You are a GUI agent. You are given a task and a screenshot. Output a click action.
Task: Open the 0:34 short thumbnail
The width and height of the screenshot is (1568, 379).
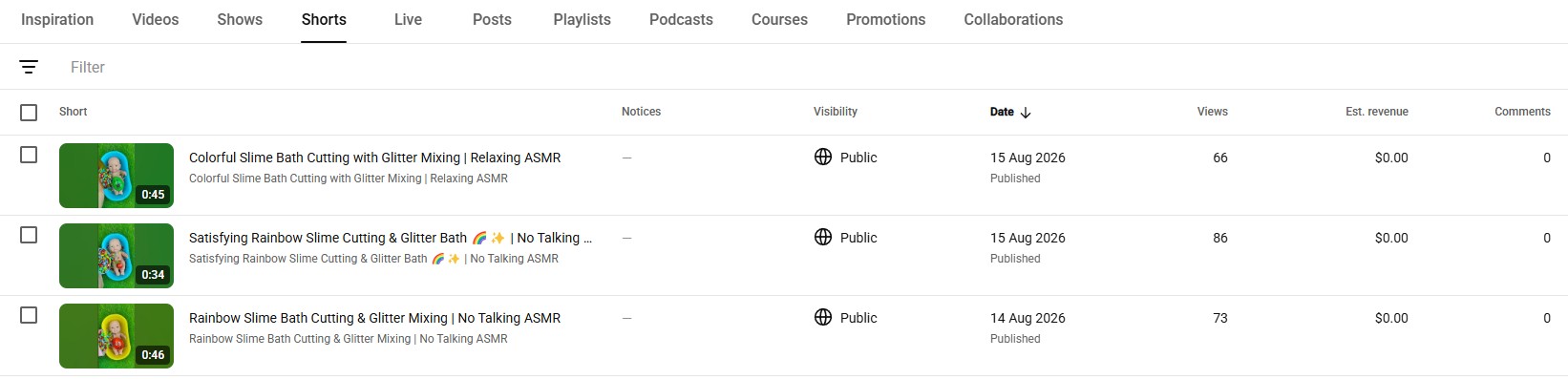coord(117,256)
